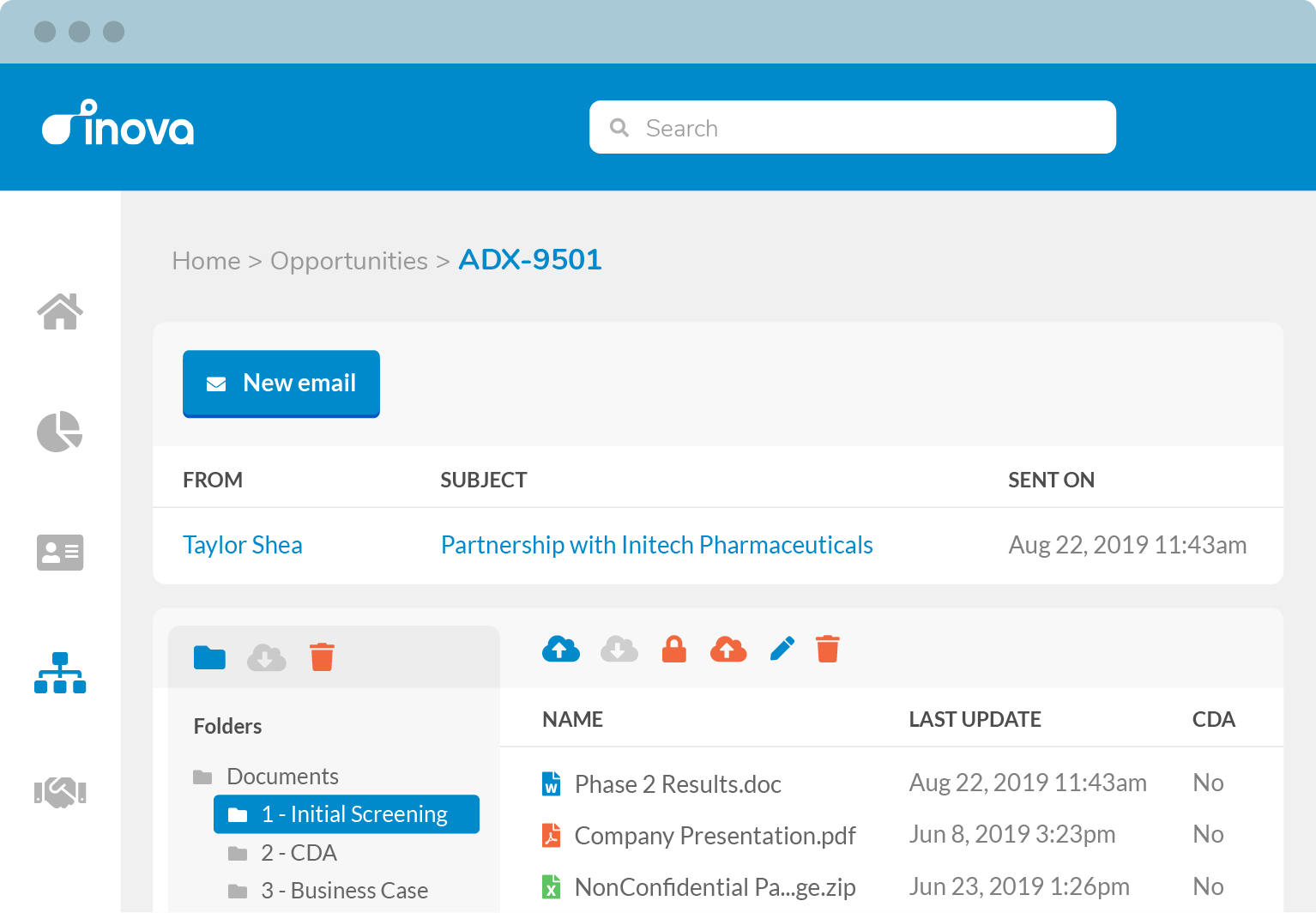Click the blue new folder icon
This screenshot has width=1316, height=913.
pyautogui.click(x=209, y=657)
